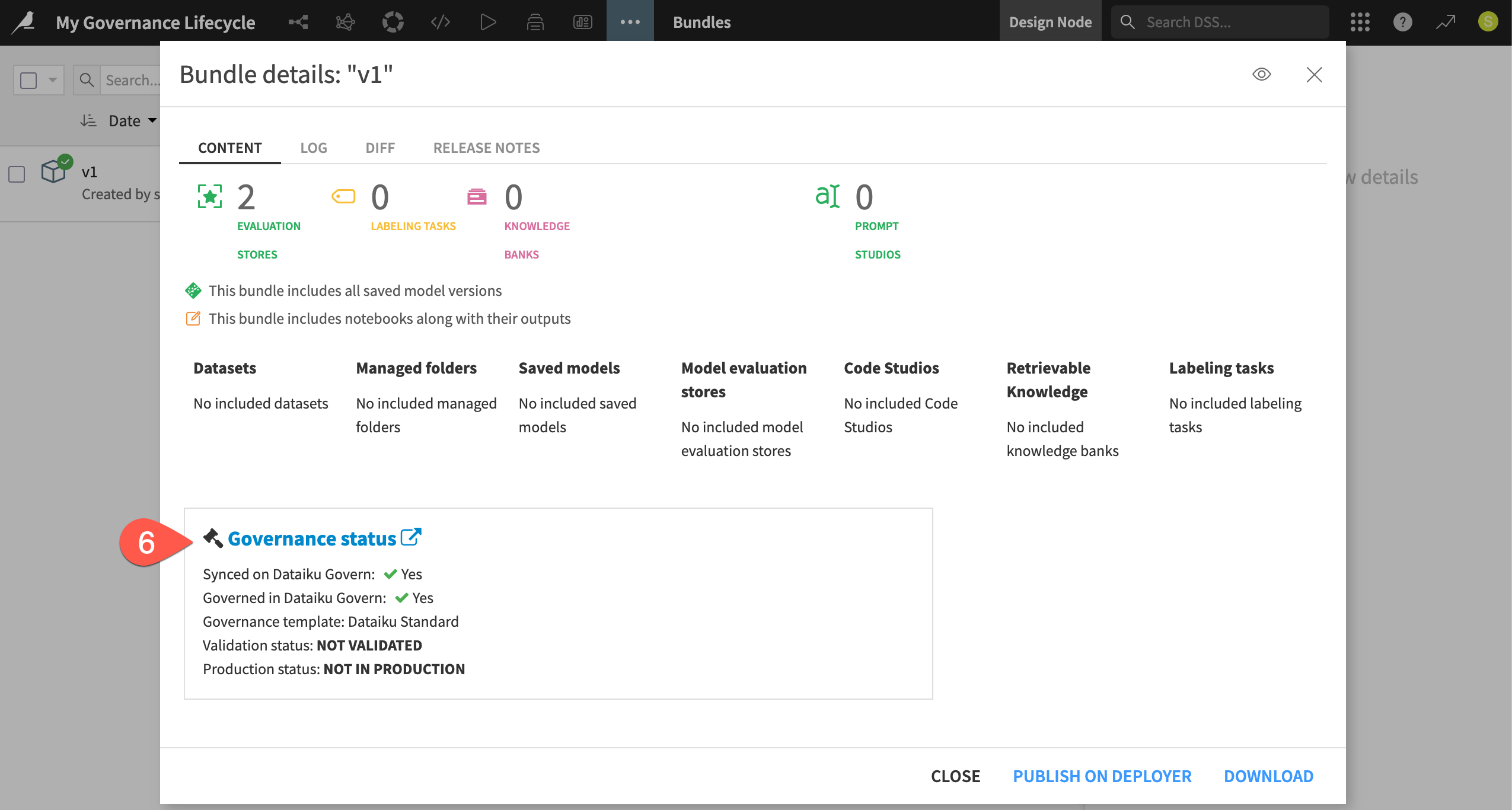Open the code notebooks icon
1512x810 pixels.
tap(440, 23)
